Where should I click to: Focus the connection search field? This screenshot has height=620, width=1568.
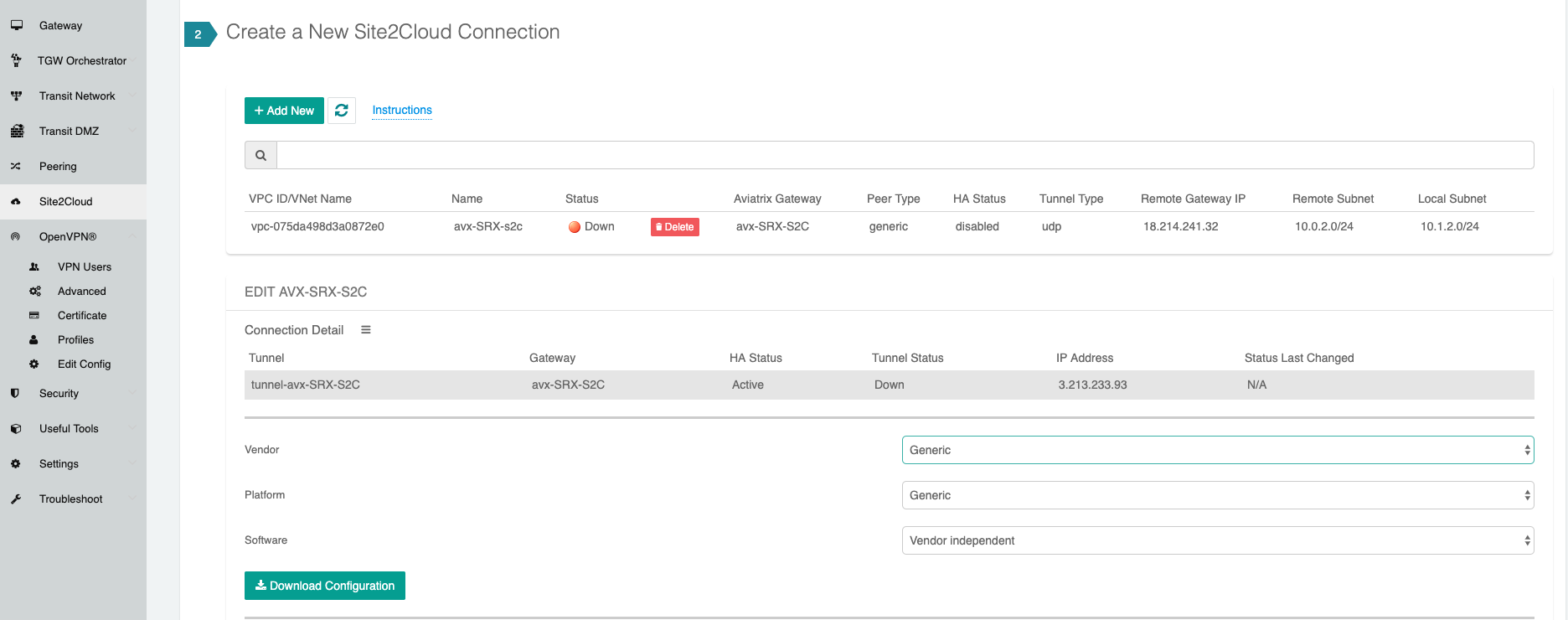coord(905,155)
